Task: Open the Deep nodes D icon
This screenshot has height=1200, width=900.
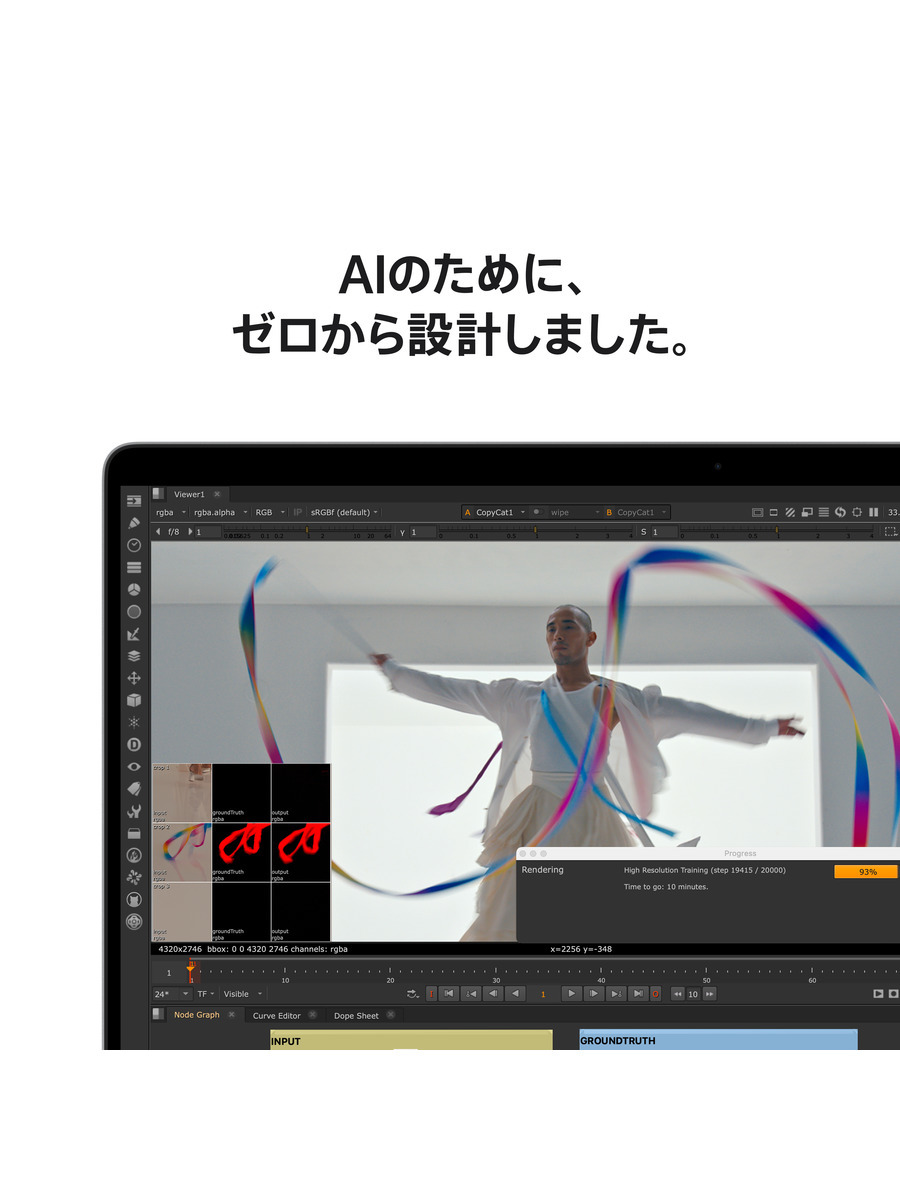Action: tap(134, 745)
